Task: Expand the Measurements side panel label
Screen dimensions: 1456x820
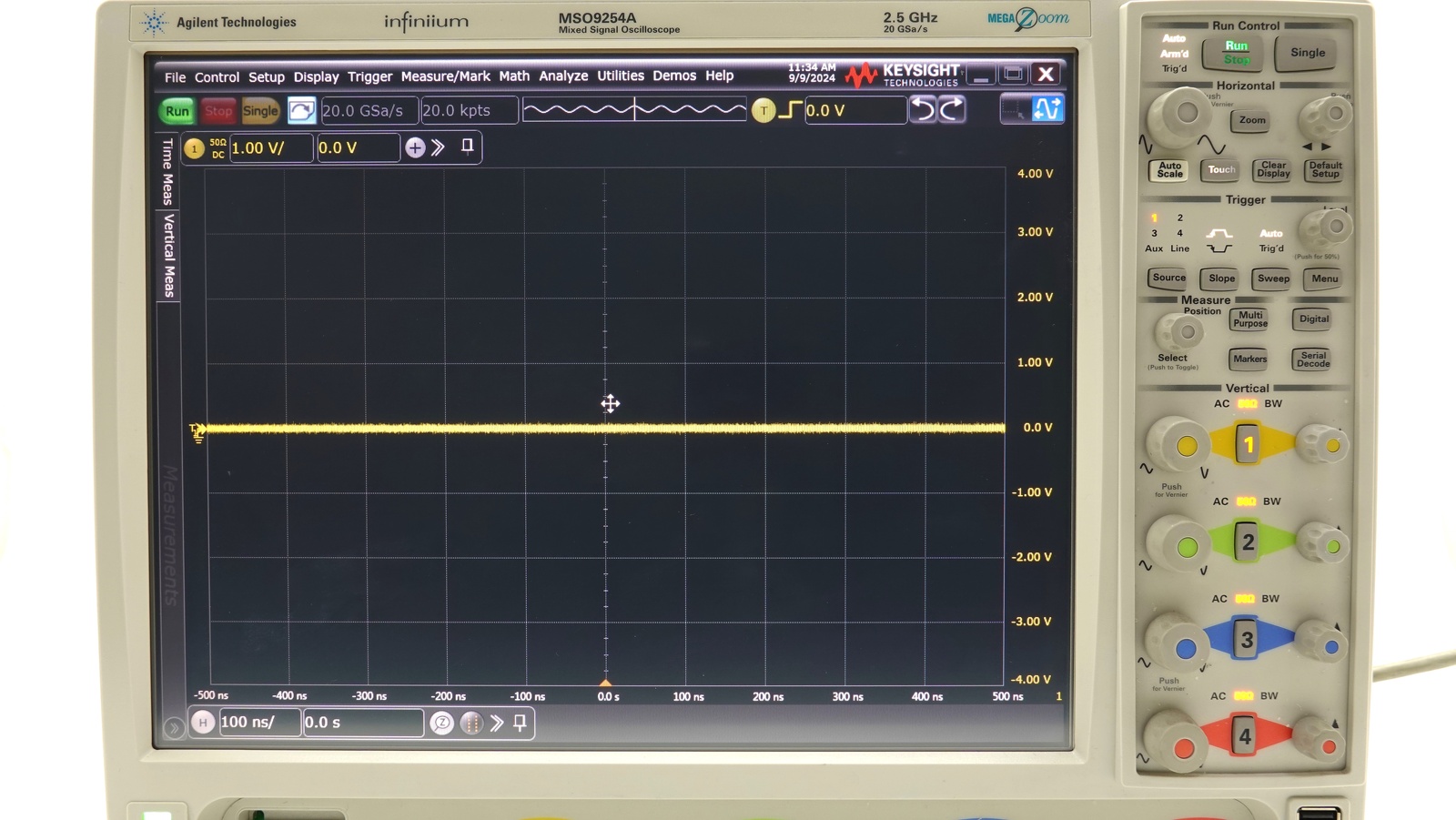Action: (170, 535)
